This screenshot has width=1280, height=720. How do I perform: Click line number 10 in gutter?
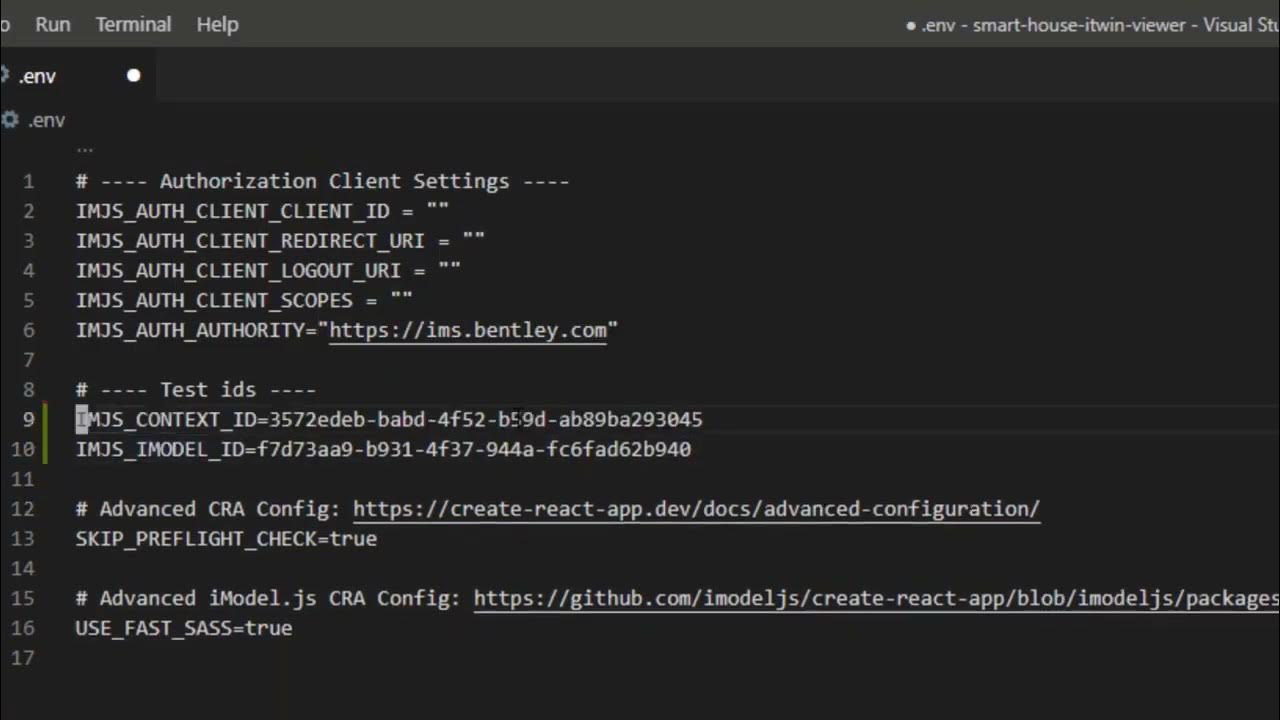point(23,450)
